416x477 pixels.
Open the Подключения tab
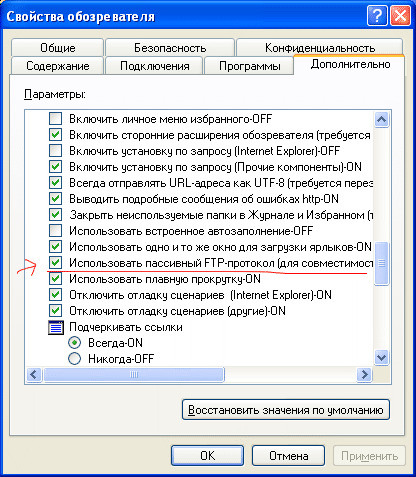[154, 66]
